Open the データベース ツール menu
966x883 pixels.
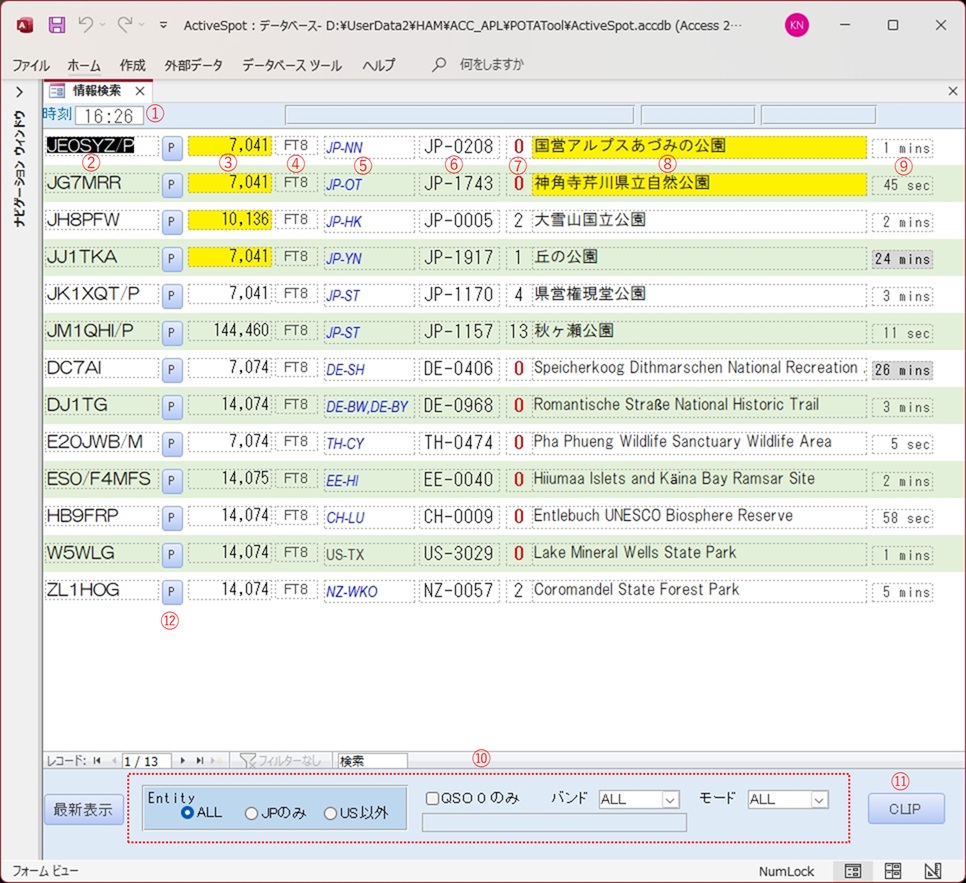click(291, 65)
